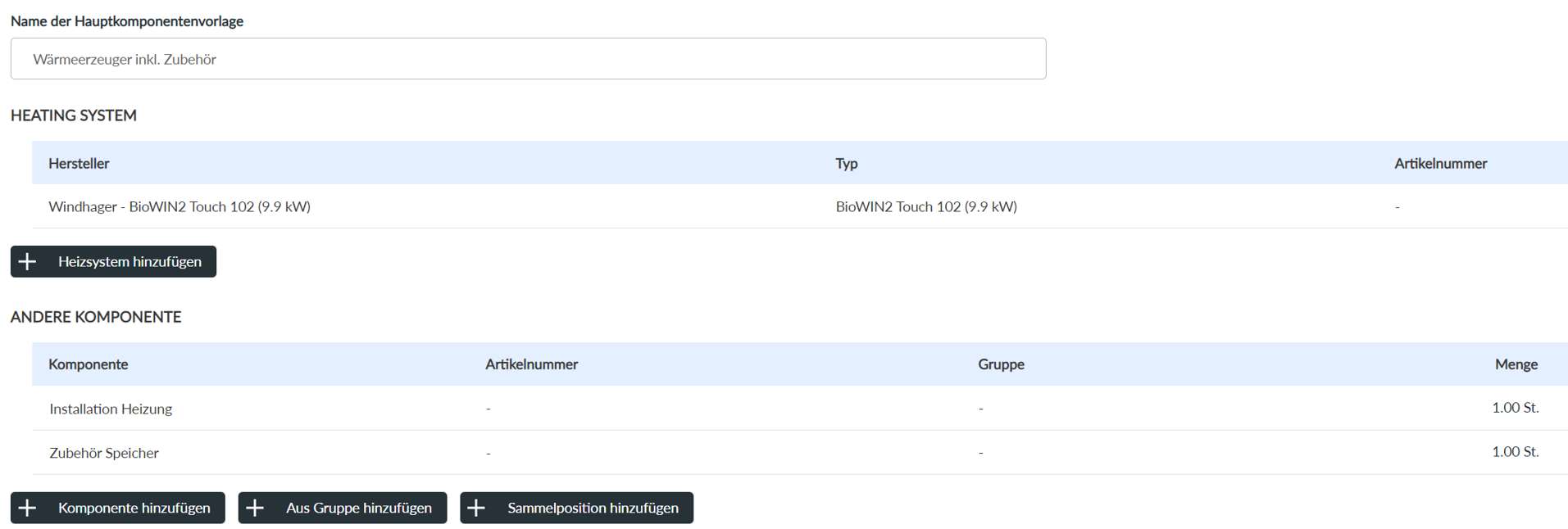Select the Zubehör Speicher component row
This screenshot has height=529, width=1568.
point(104,453)
